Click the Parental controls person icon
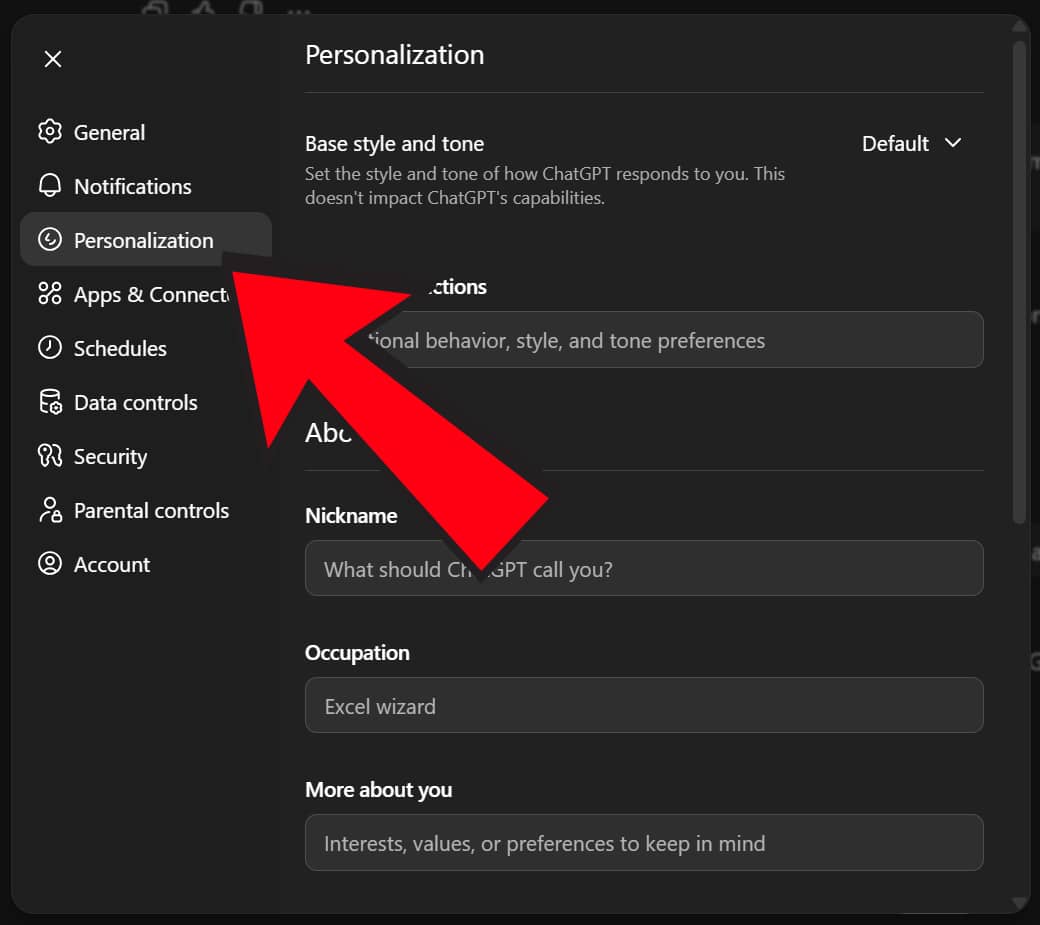 [50, 510]
